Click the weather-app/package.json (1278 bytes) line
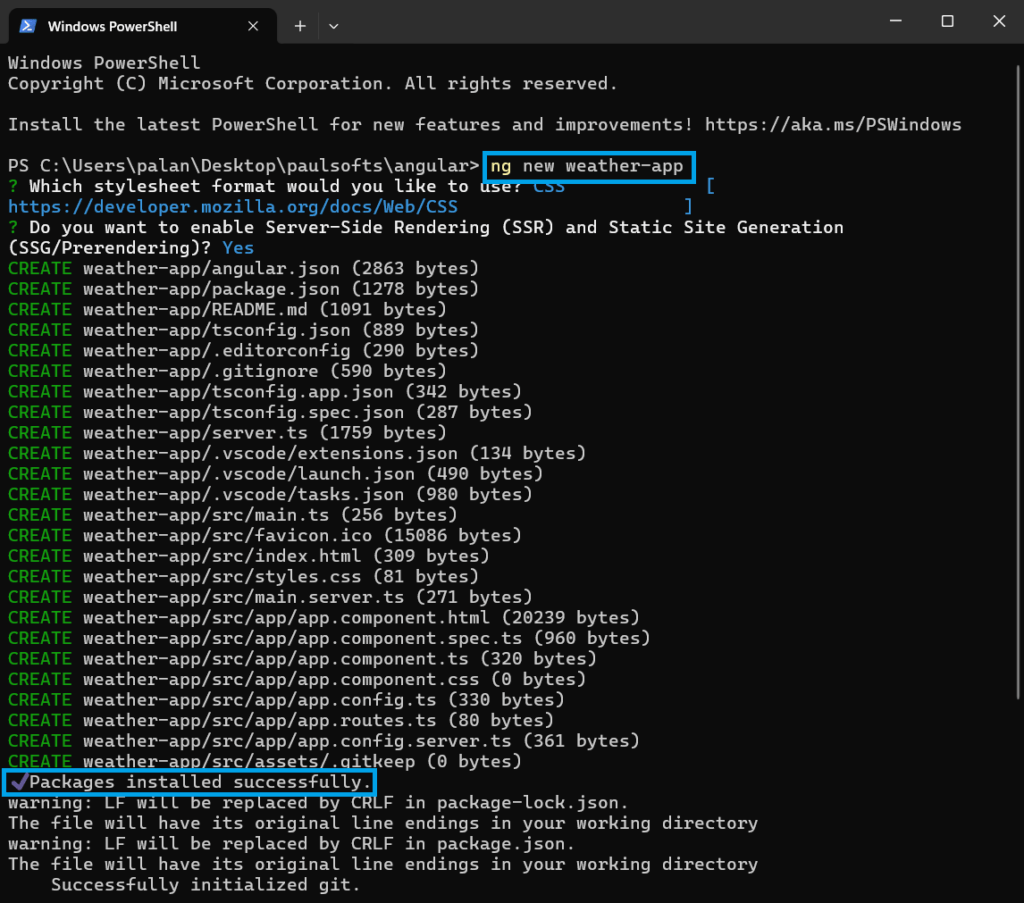This screenshot has height=903, width=1024. coord(243,289)
